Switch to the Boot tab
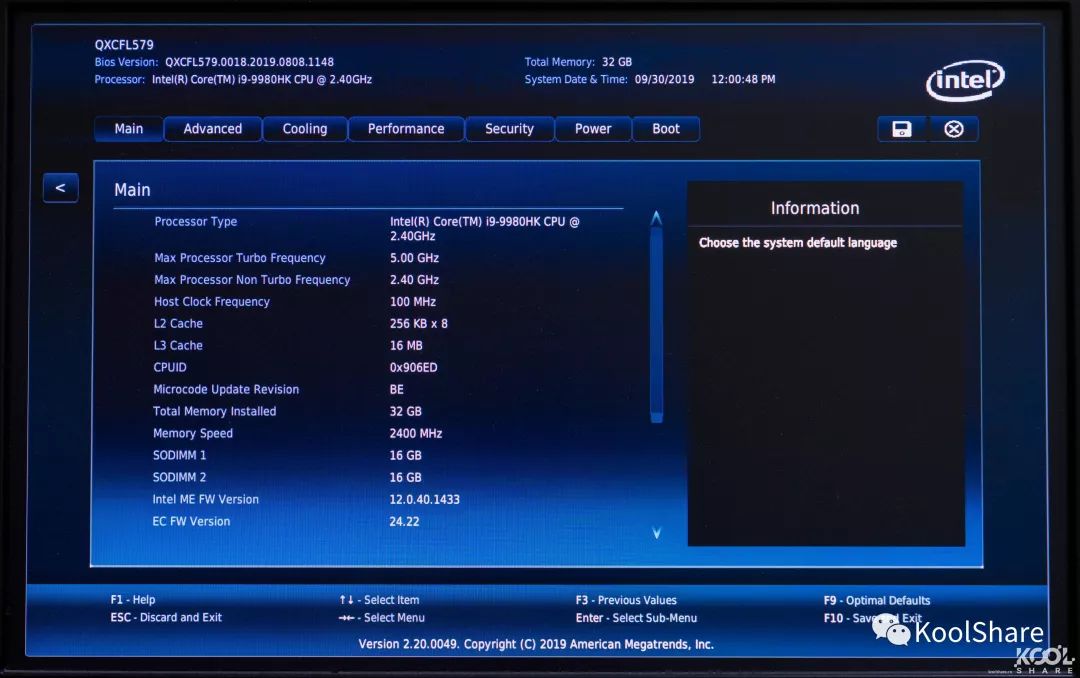 tap(666, 129)
